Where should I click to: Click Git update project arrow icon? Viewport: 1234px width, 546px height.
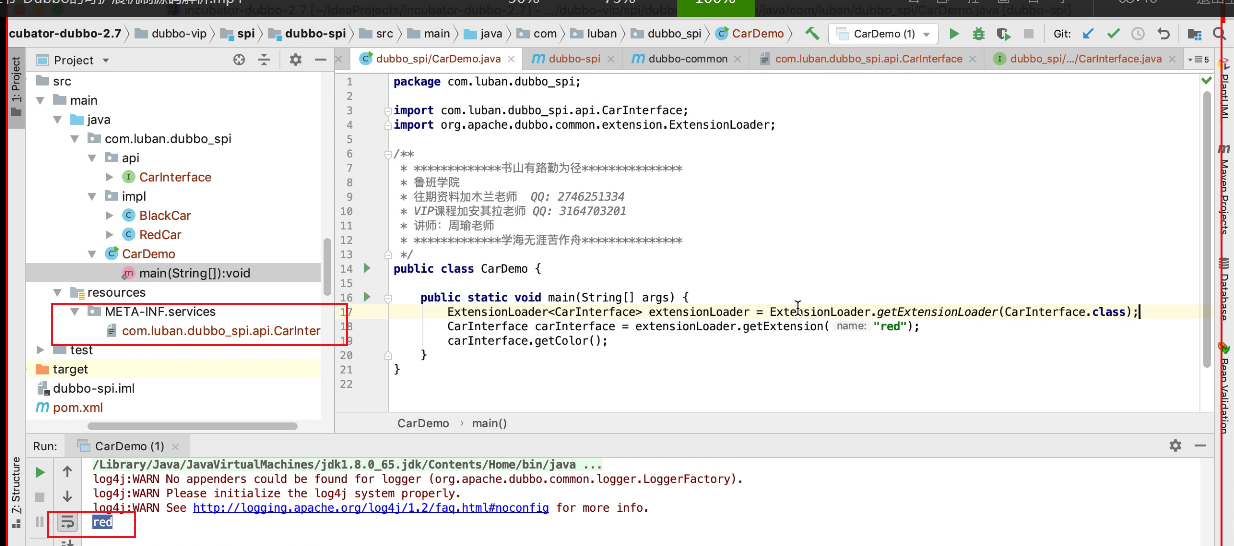1089,34
